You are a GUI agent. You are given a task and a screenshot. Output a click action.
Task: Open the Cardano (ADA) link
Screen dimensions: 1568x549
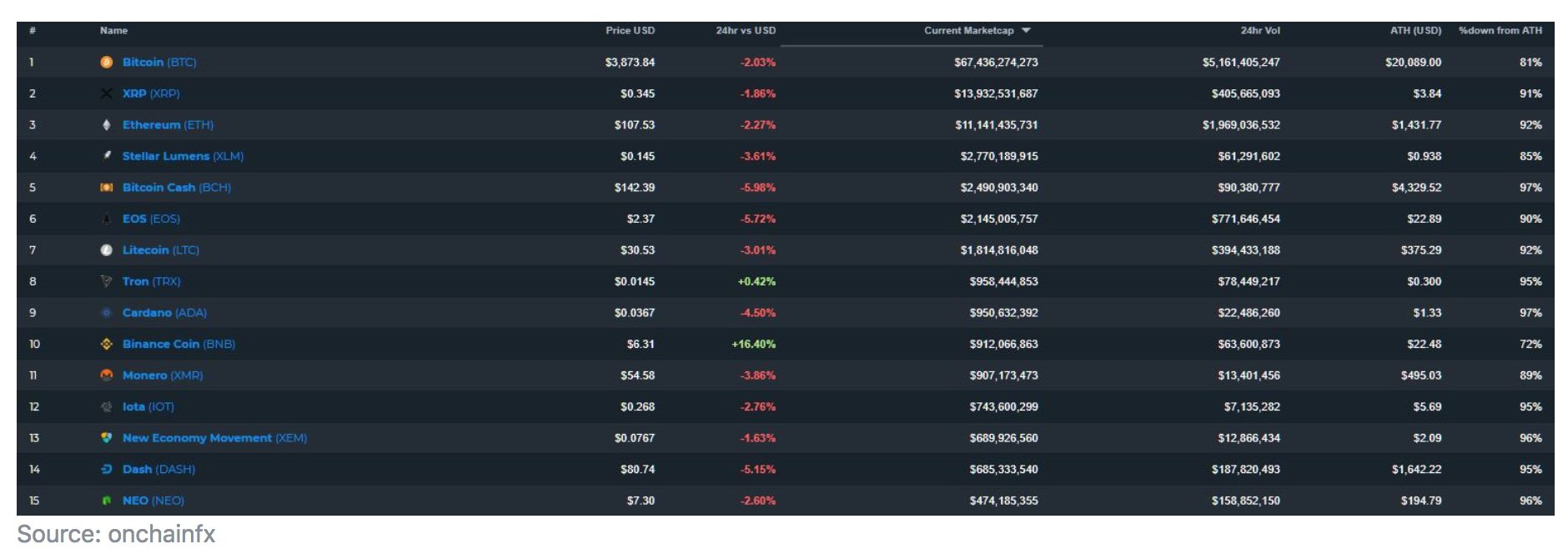coord(164,313)
